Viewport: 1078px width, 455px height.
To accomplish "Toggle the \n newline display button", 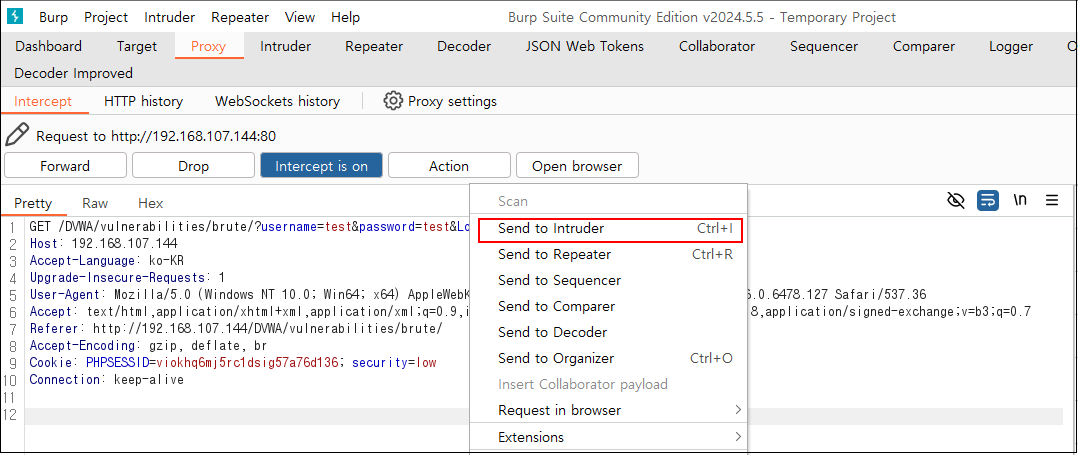I will click(1021, 201).
